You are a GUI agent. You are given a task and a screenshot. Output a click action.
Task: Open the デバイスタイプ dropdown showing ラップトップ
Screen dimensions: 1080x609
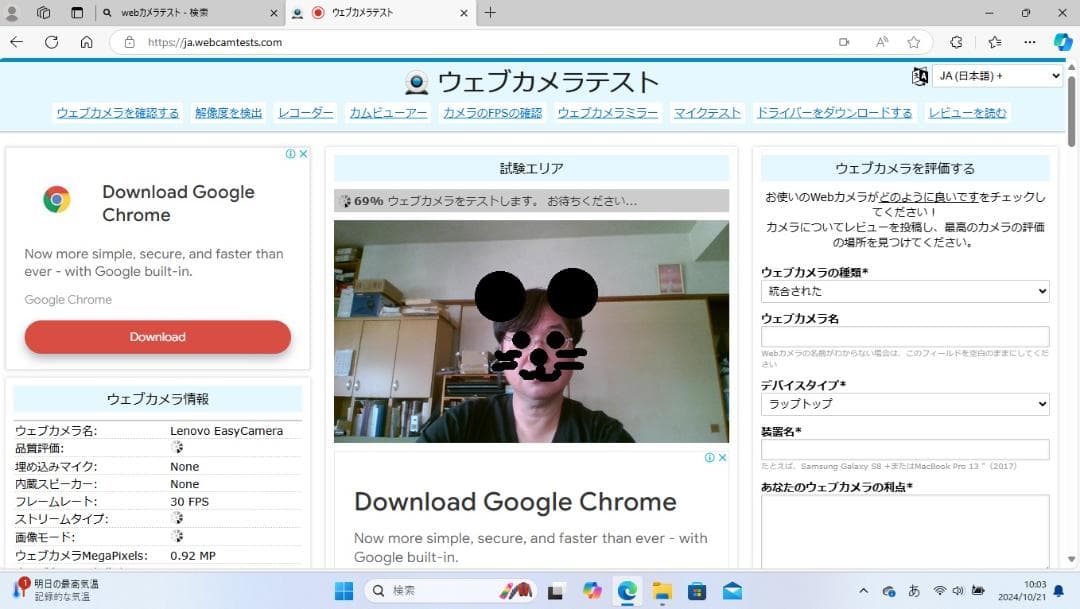905,404
